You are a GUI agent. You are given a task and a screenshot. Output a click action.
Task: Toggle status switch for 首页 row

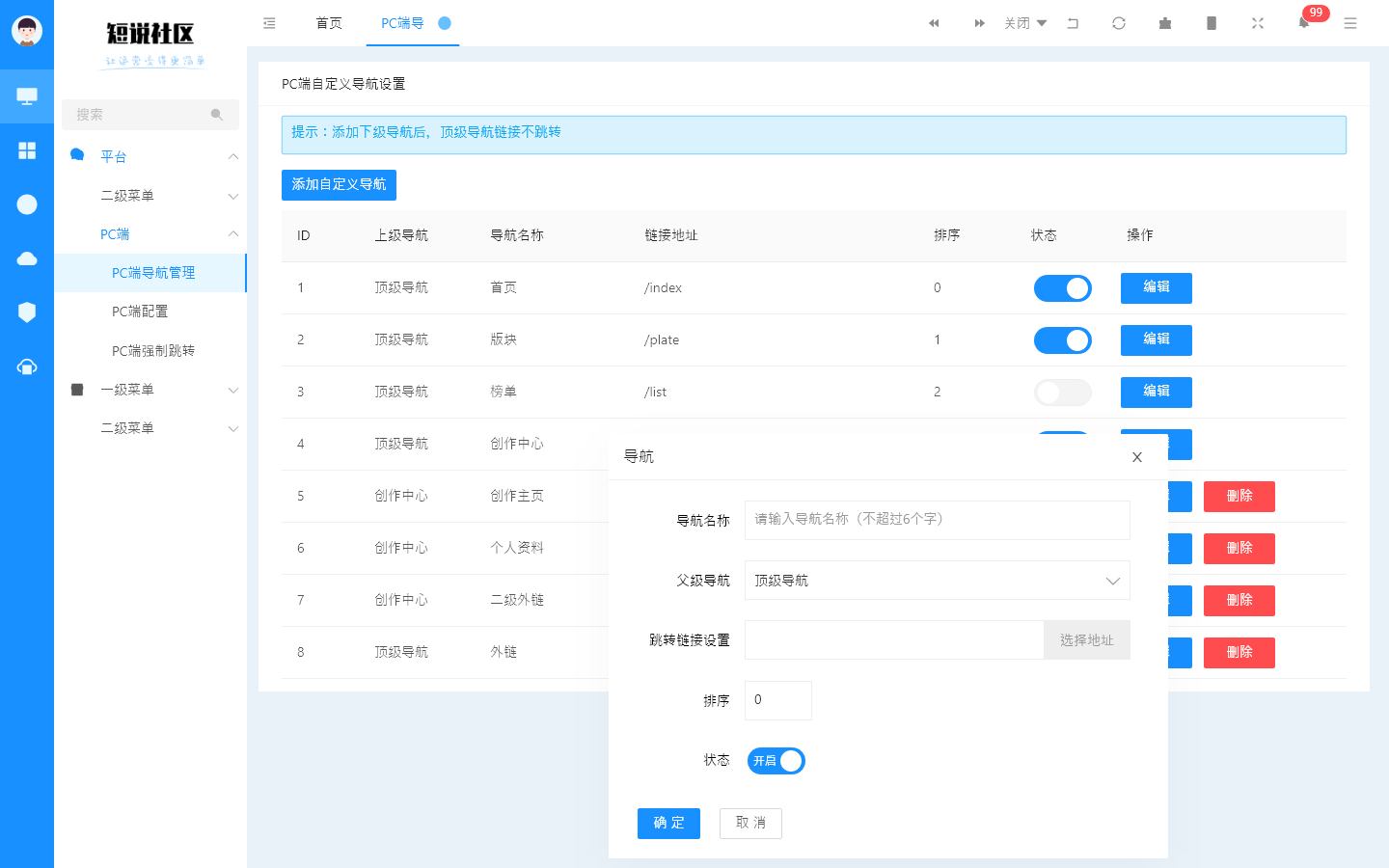point(1063,288)
